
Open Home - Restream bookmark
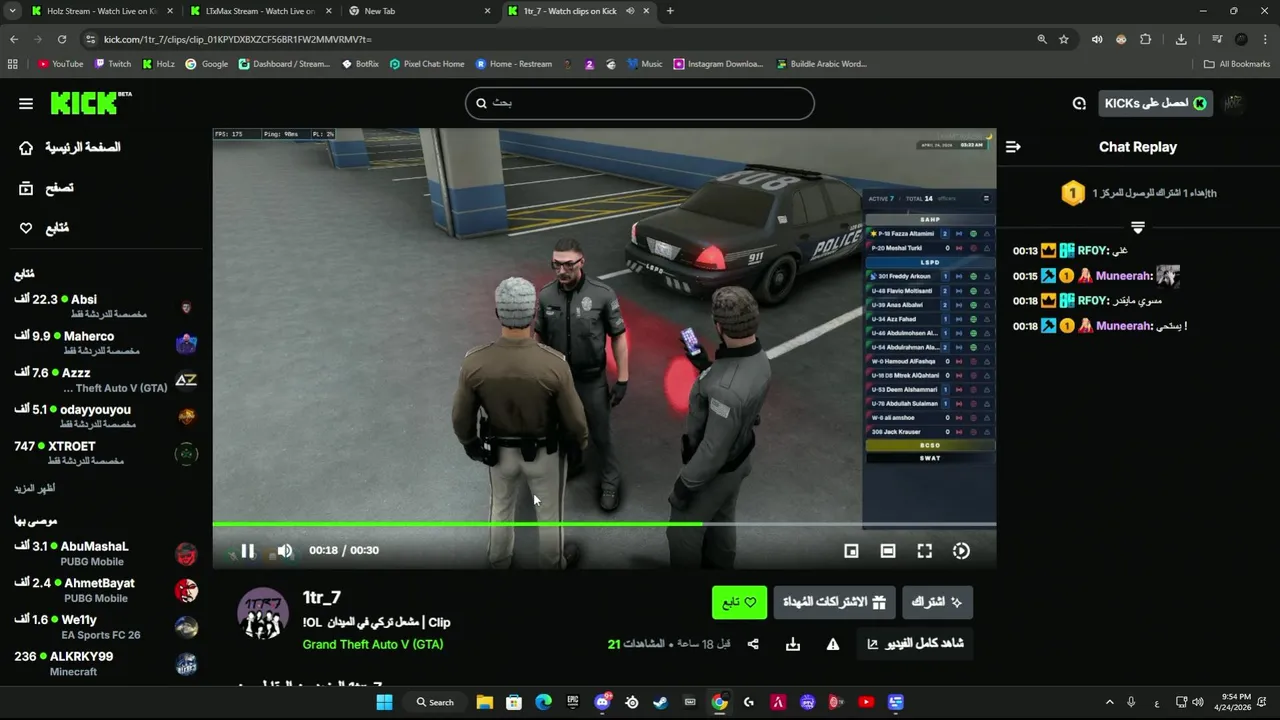pos(514,64)
